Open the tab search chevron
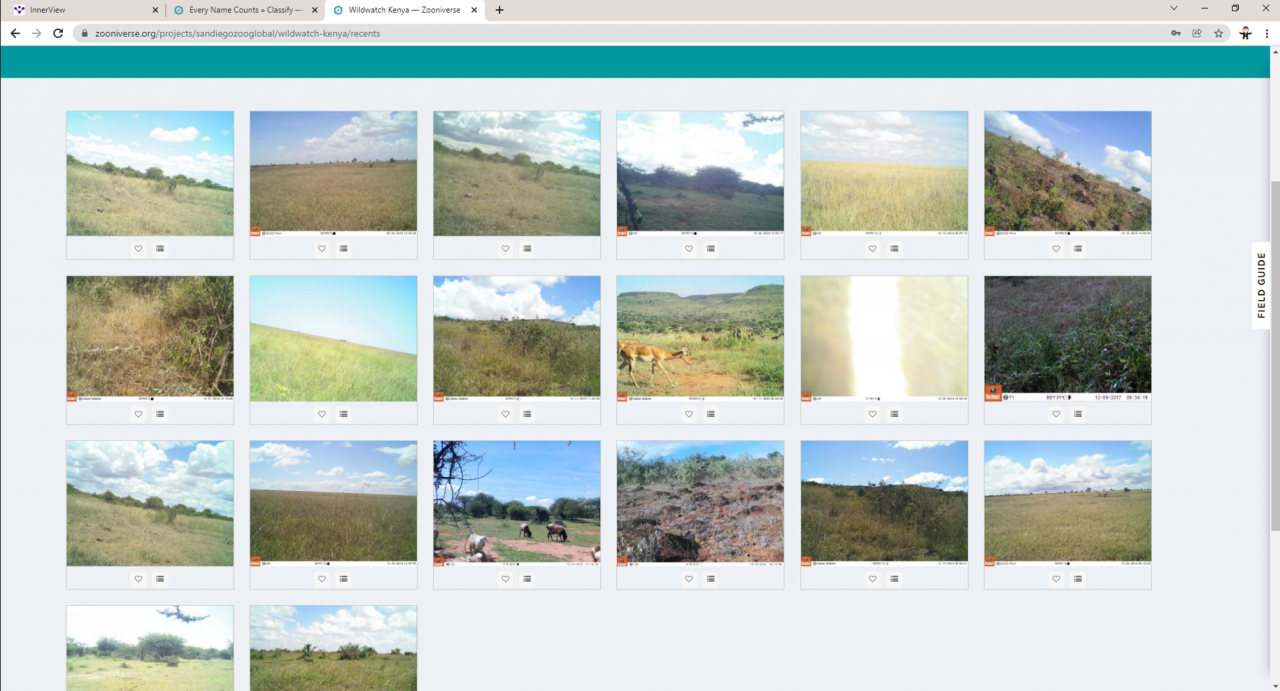Screen dimensions: 1280x691 coord(1174,8)
